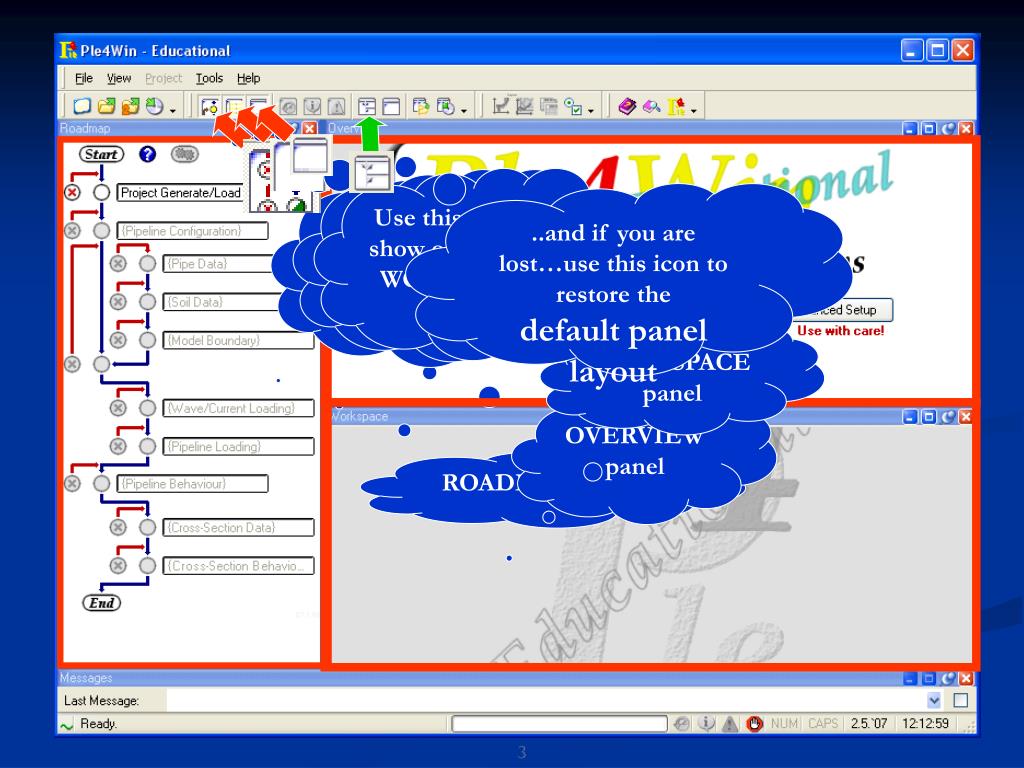The image size is (1024, 768).
Task: Click the NUM indicator in status bar
Action: coord(784,724)
